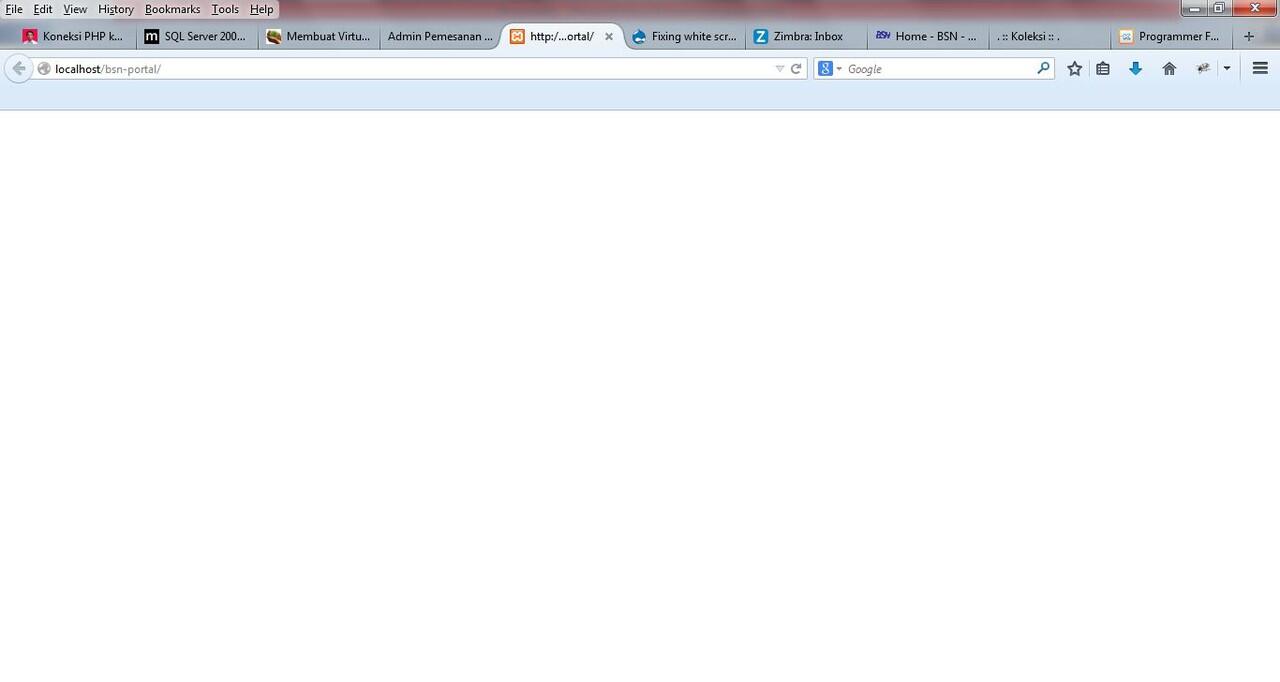Viewport: 1280px width, 682px height.
Task: Switch to the Membuat Virtu... tab
Action: [318, 36]
